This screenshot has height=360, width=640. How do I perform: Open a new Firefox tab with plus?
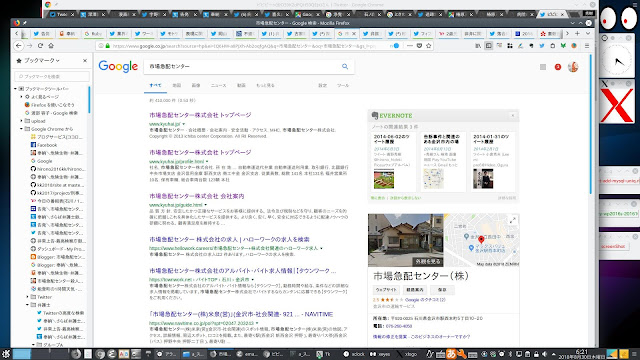(x=577, y=33)
